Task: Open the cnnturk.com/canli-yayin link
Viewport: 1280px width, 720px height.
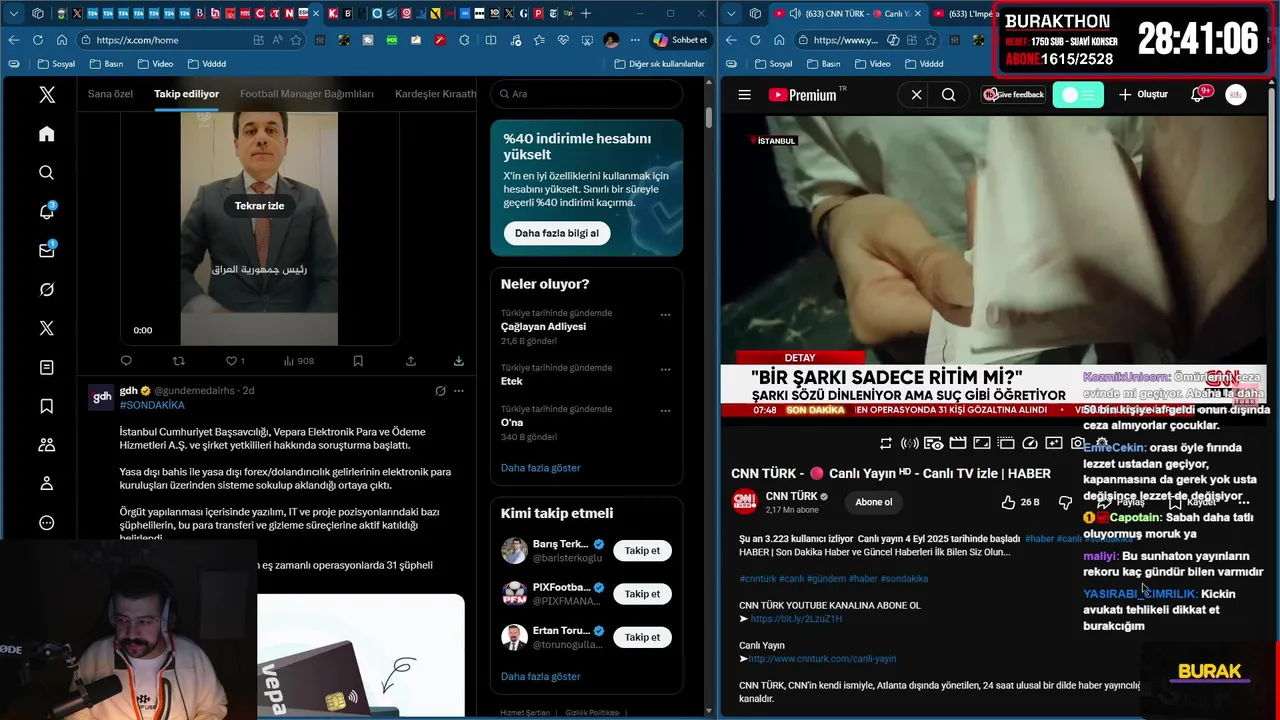Action: 822,659
